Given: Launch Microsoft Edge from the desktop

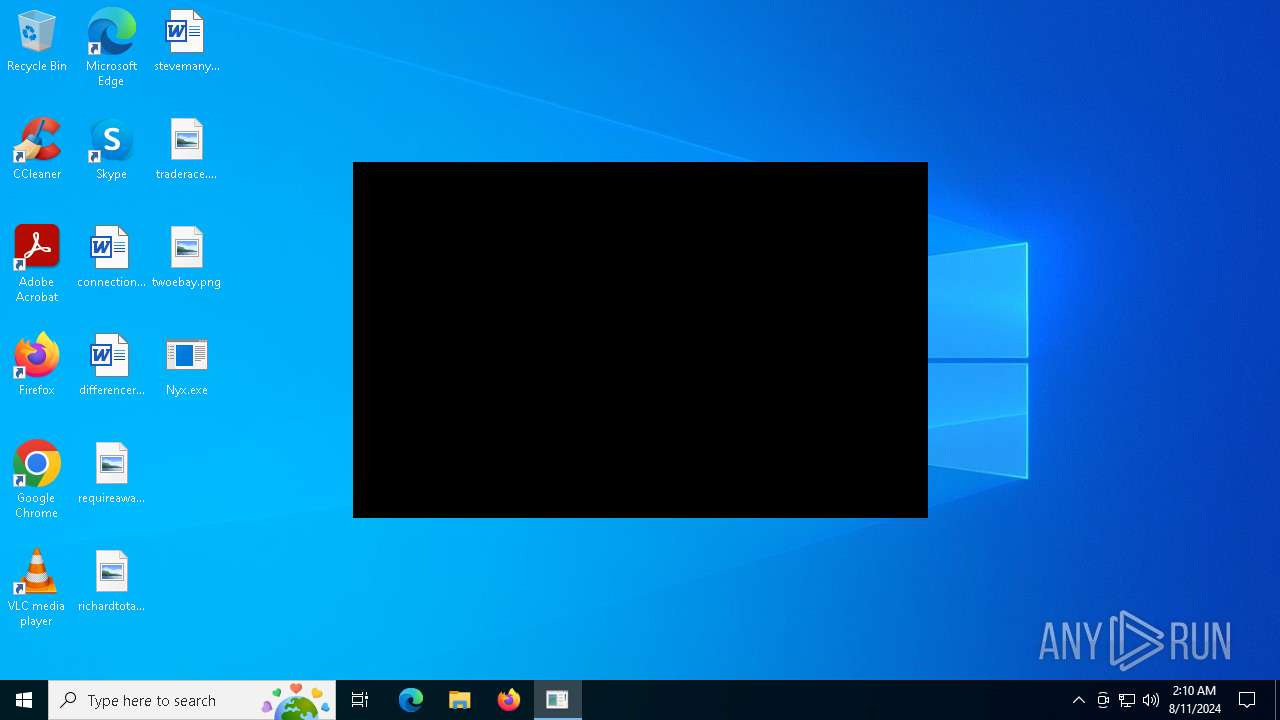Looking at the screenshot, I should pyautogui.click(x=111, y=48).
